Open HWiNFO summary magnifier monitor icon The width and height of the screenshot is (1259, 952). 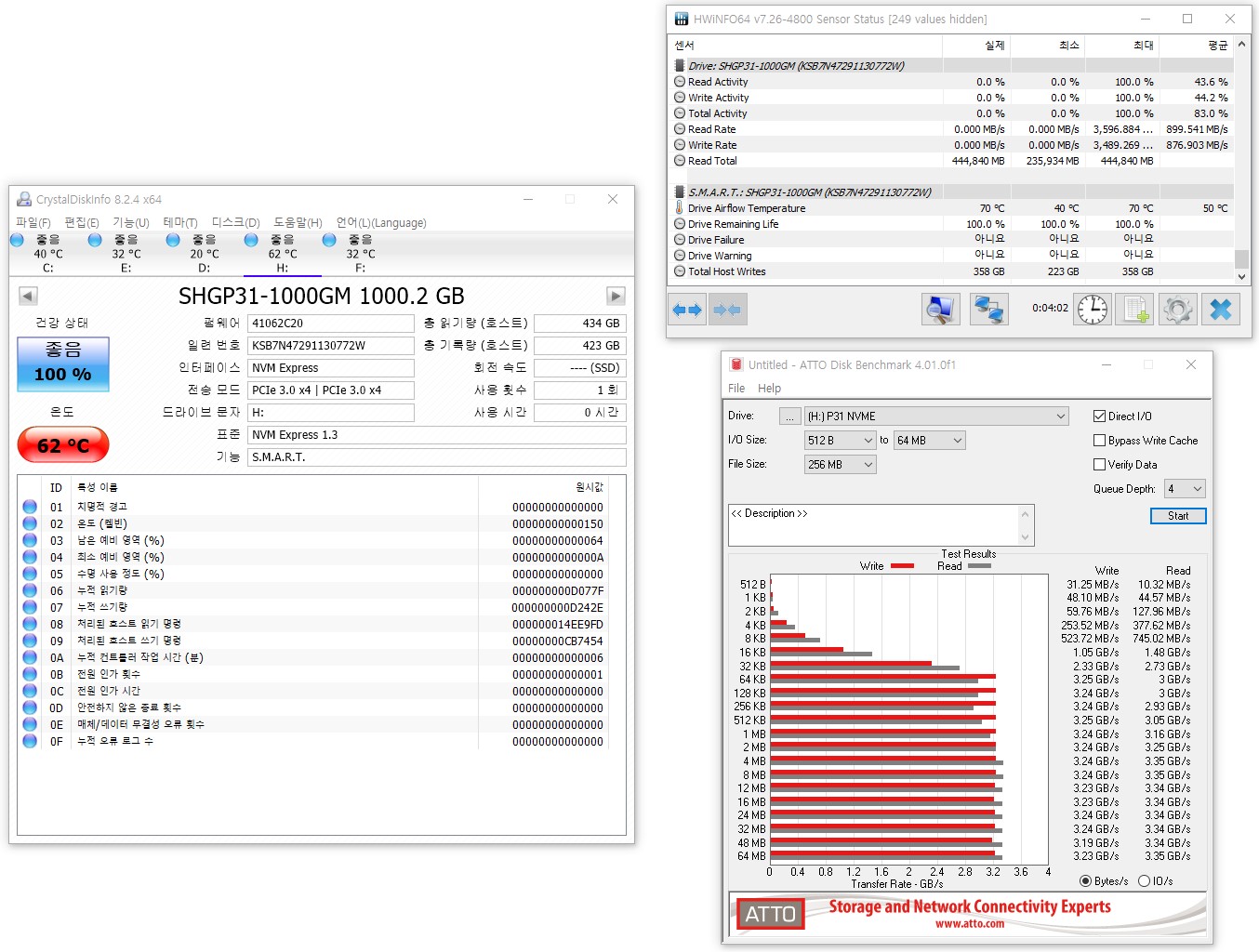pyautogui.click(x=940, y=310)
